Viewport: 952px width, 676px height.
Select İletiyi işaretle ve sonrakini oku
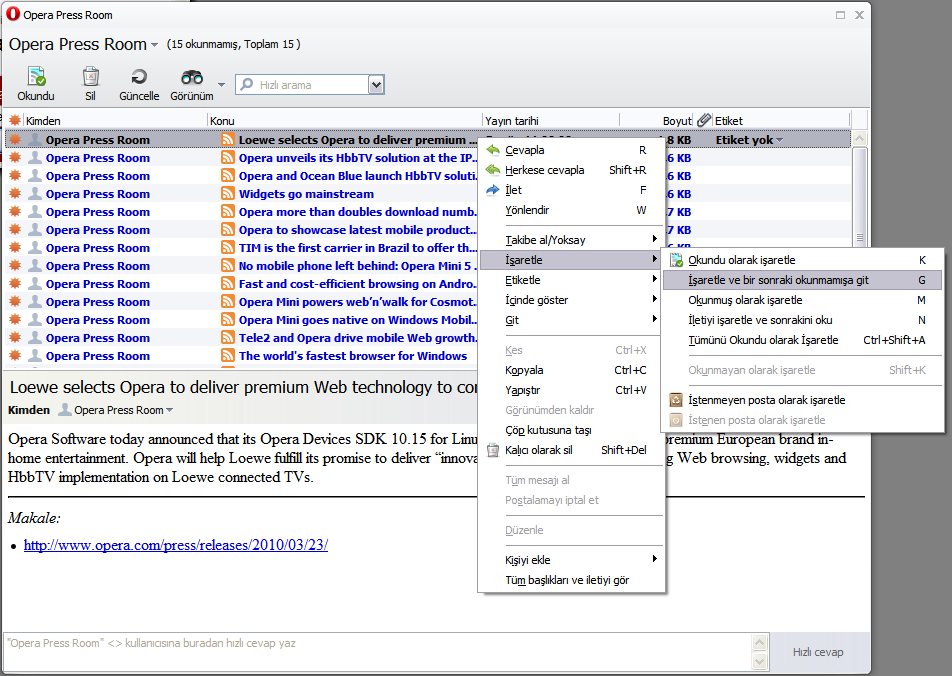[802, 320]
